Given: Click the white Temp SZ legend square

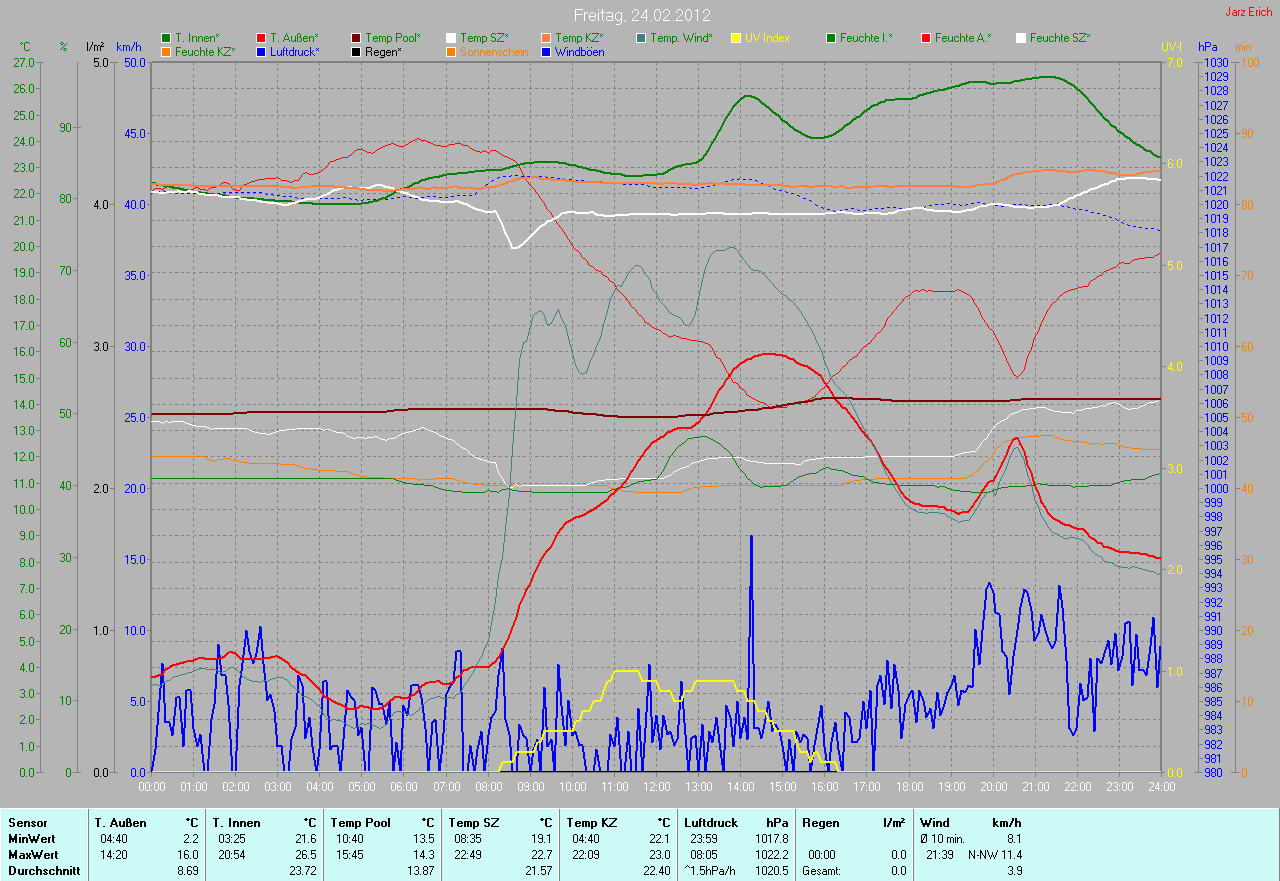Looking at the screenshot, I should (451, 38).
